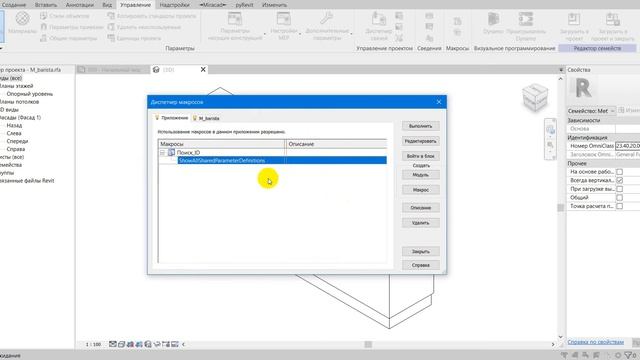Select the Спереди elevation in browser
Viewport: 640px width, 360px height.
click(17, 141)
